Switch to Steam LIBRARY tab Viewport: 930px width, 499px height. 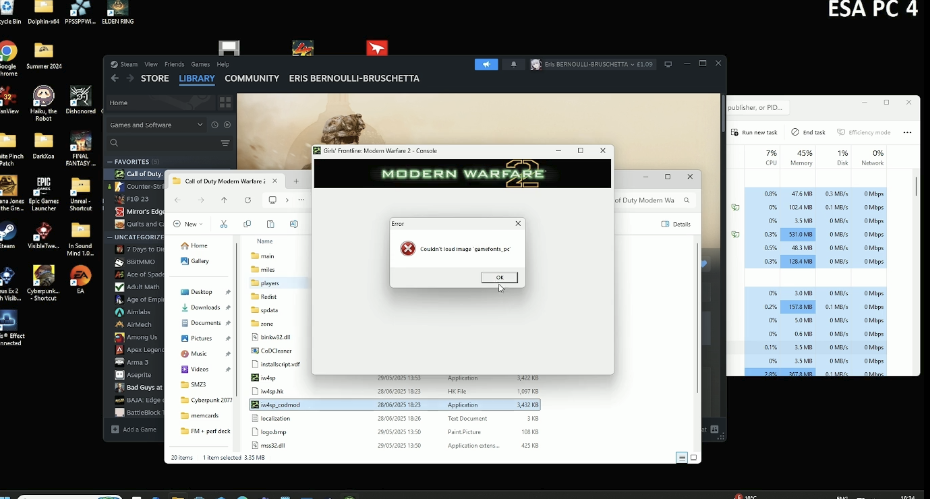point(197,78)
